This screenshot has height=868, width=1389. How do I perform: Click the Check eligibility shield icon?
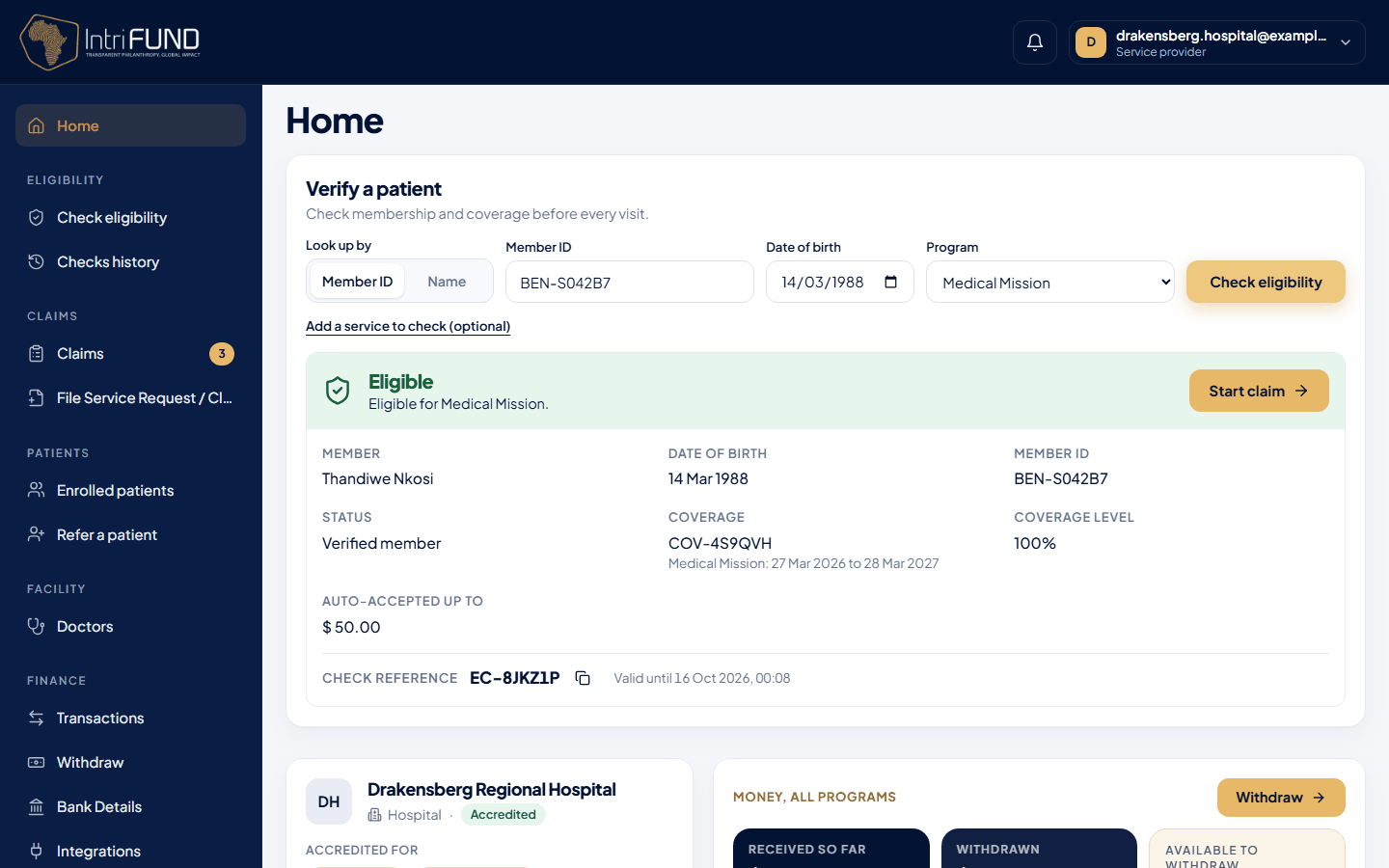(37, 218)
